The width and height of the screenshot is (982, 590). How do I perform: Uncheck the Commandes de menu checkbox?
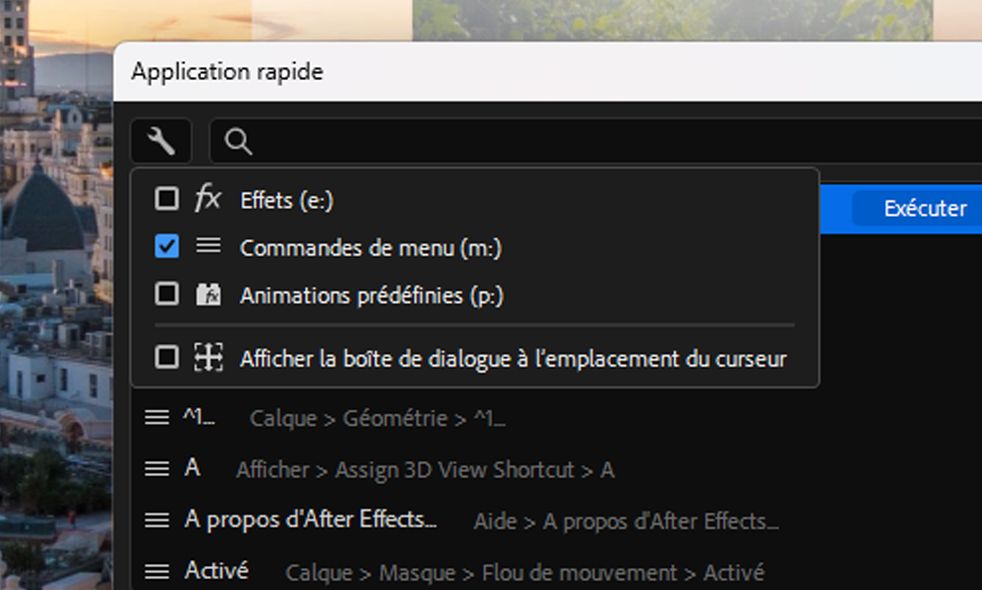pyautogui.click(x=167, y=246)
